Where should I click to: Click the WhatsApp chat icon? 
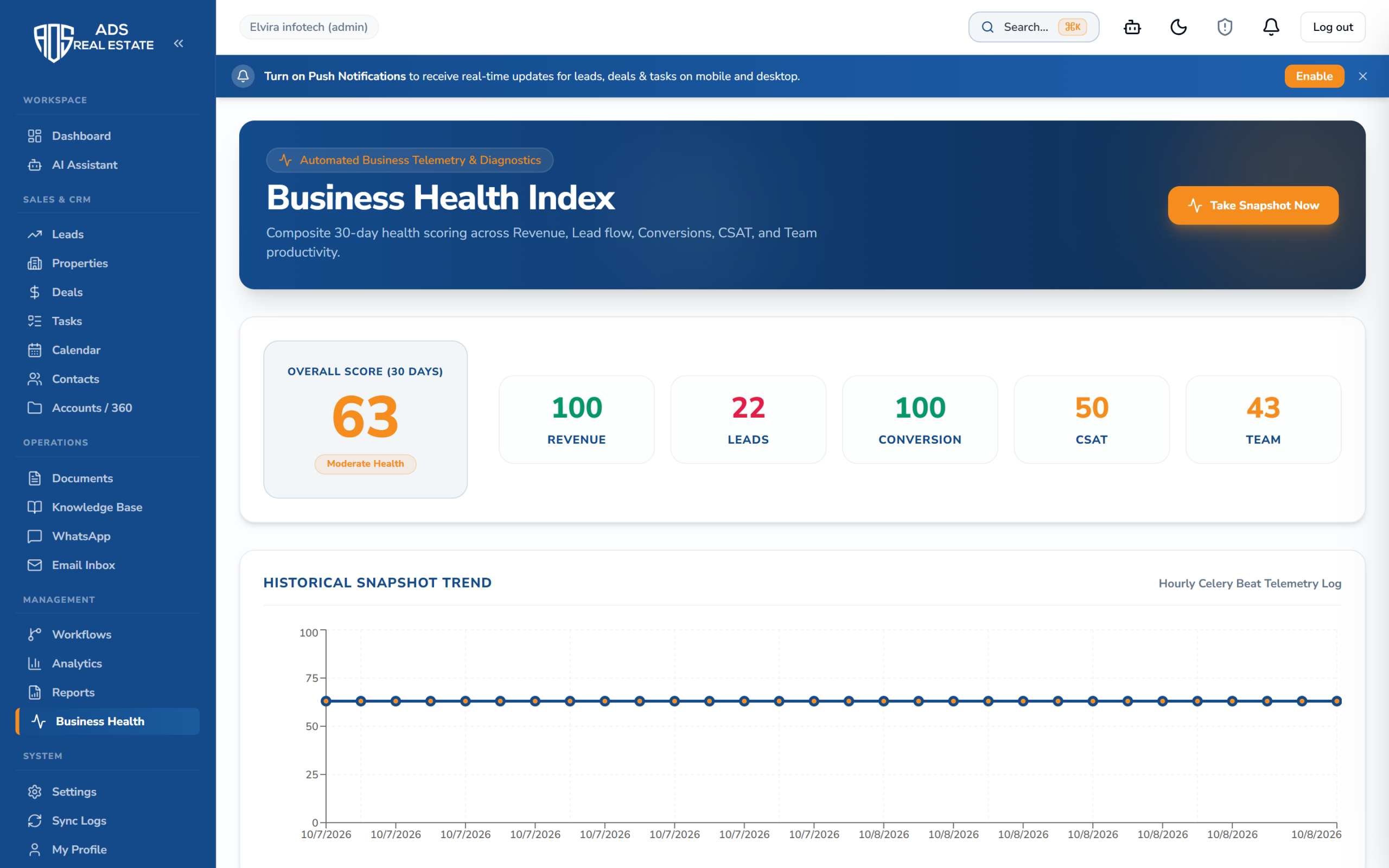pyautogui.click(x=34, y=536)
